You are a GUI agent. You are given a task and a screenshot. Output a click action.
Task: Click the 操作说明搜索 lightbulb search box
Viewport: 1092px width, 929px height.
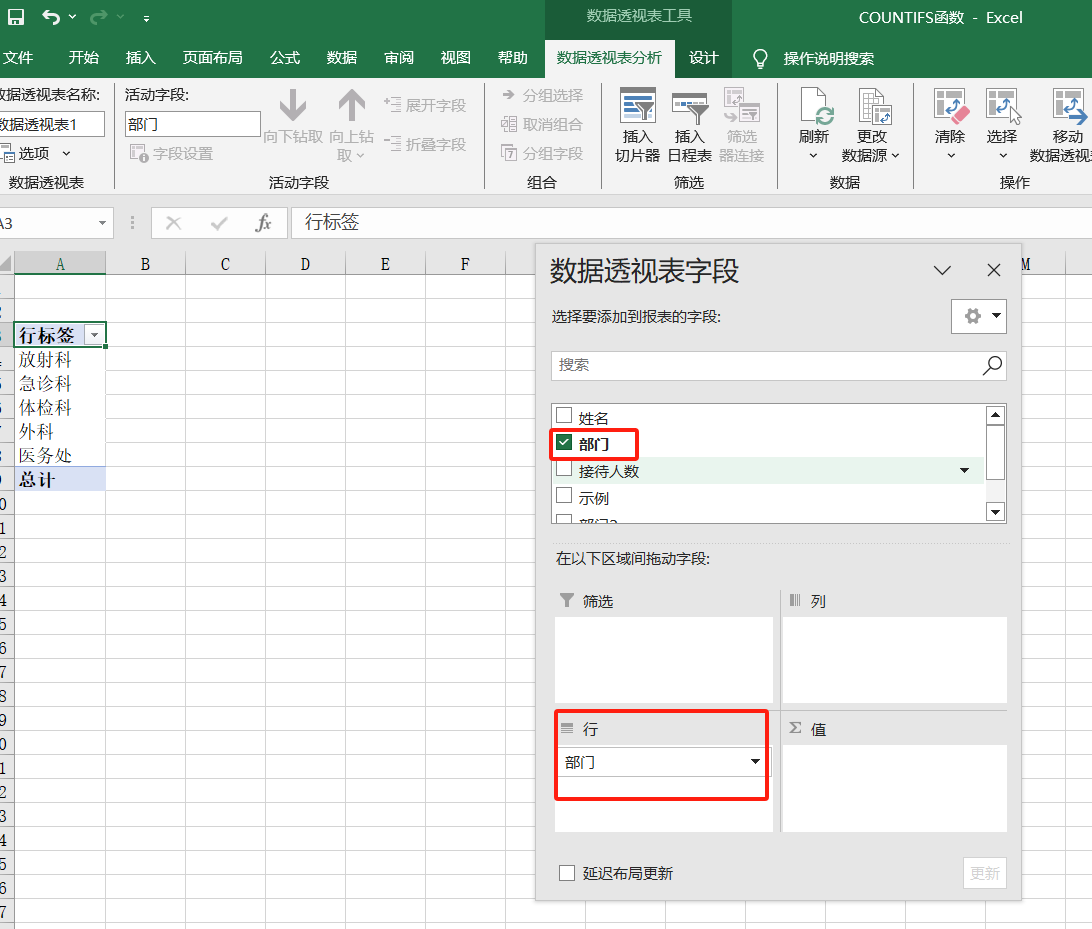pyautogui.click(x=813, y=58)
